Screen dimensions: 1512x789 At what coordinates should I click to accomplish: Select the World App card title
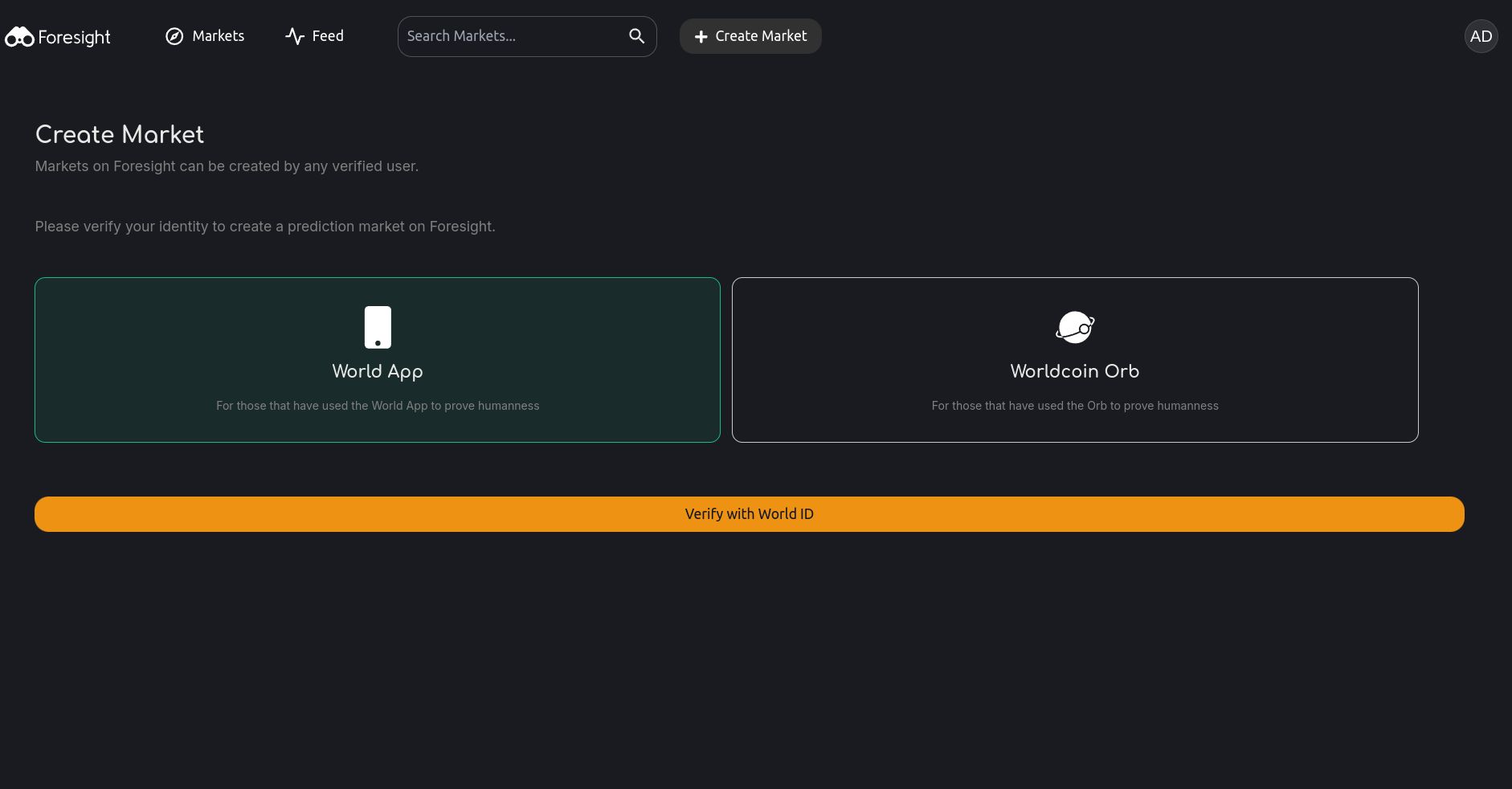tap(378, 371)
